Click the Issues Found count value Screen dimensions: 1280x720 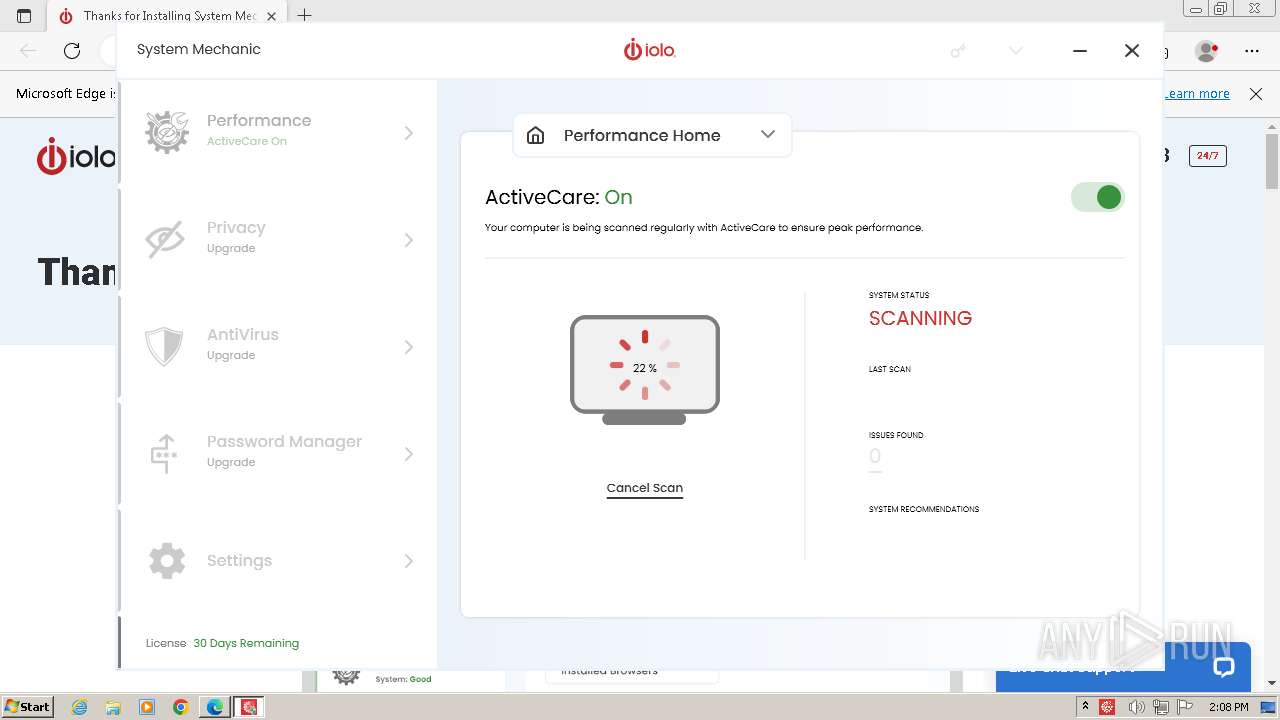tap(875, 457)
